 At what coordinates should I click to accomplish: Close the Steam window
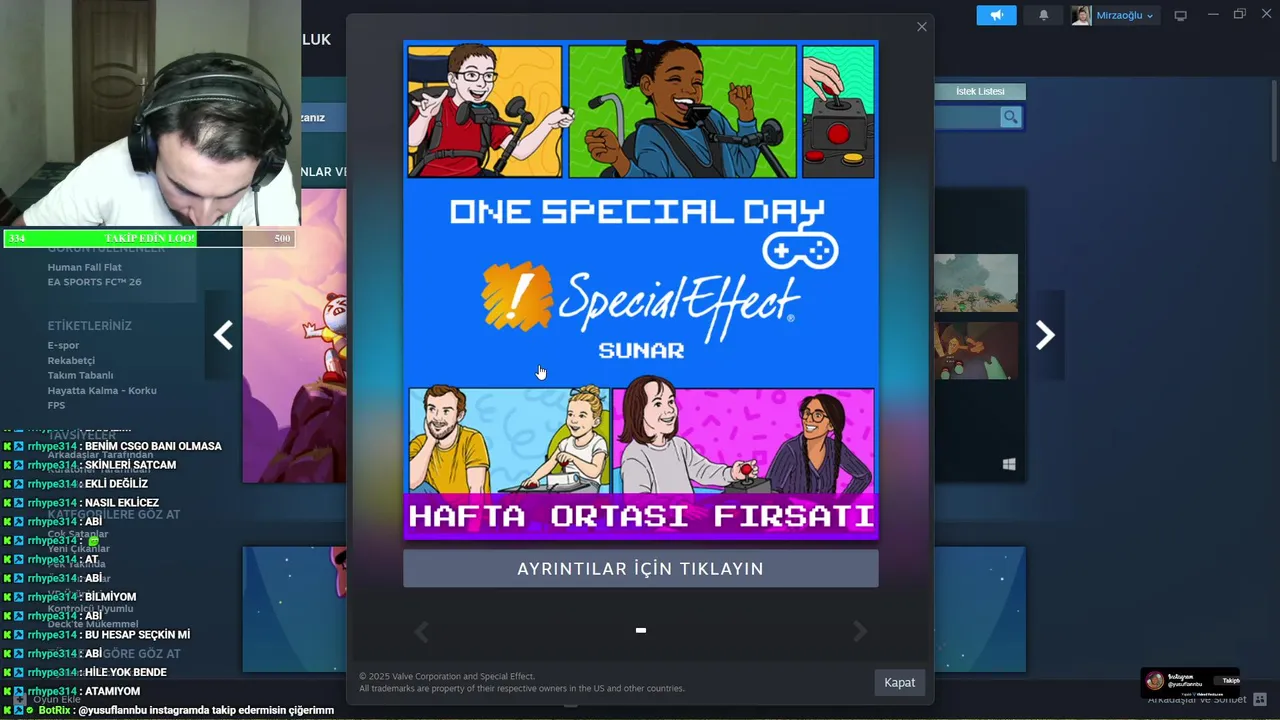[x=1266, y=14]
